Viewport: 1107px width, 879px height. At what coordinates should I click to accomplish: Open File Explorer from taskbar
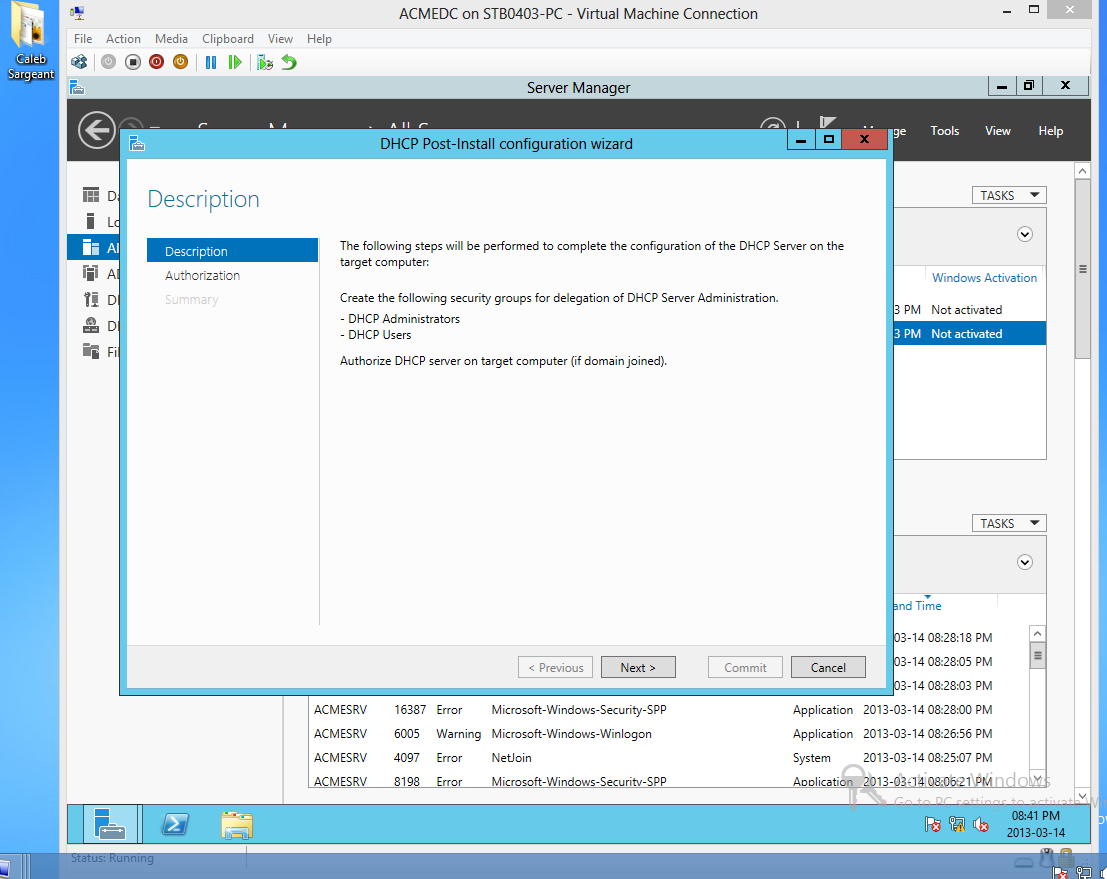coord(237,825)
